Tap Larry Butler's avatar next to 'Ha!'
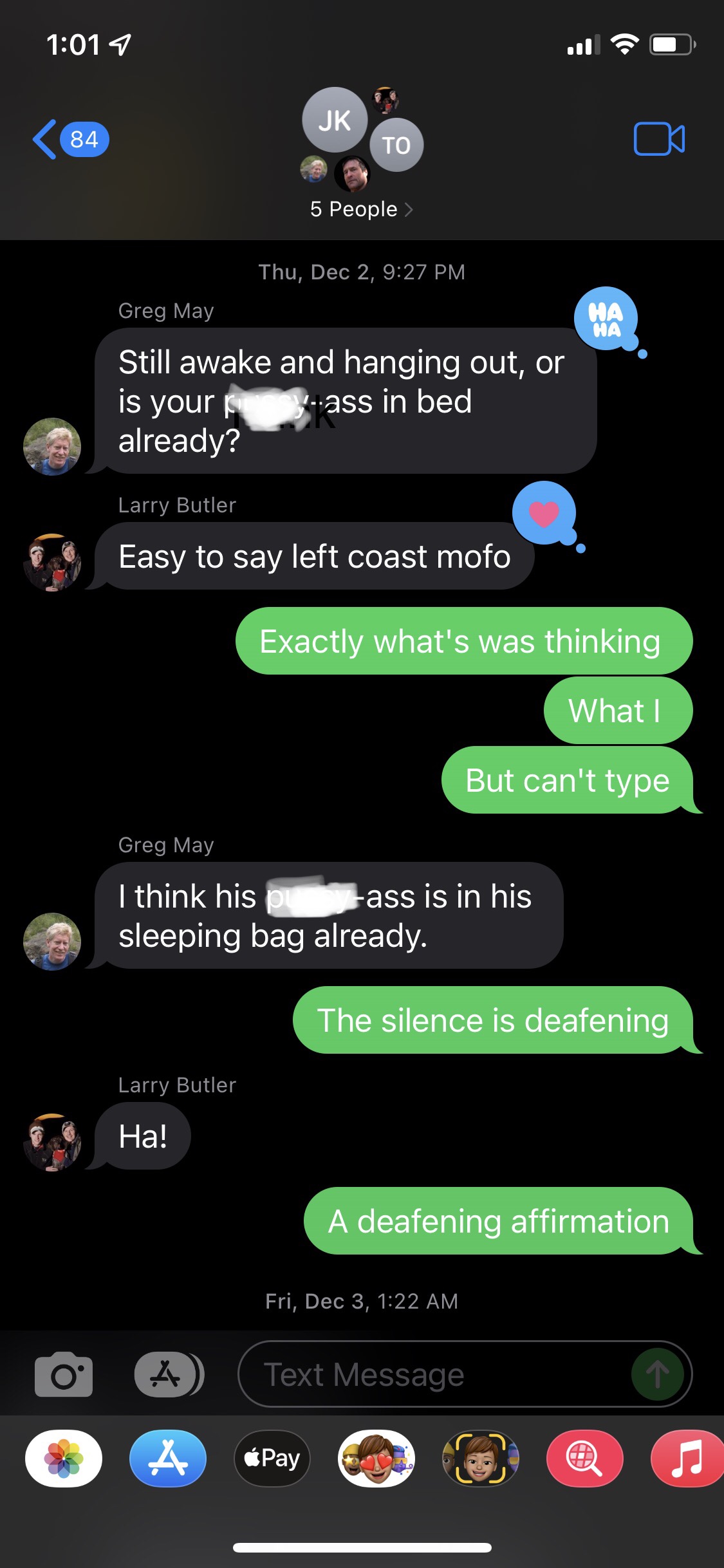The width and height of the screenshot is (724, 1568). (52, 1142)
